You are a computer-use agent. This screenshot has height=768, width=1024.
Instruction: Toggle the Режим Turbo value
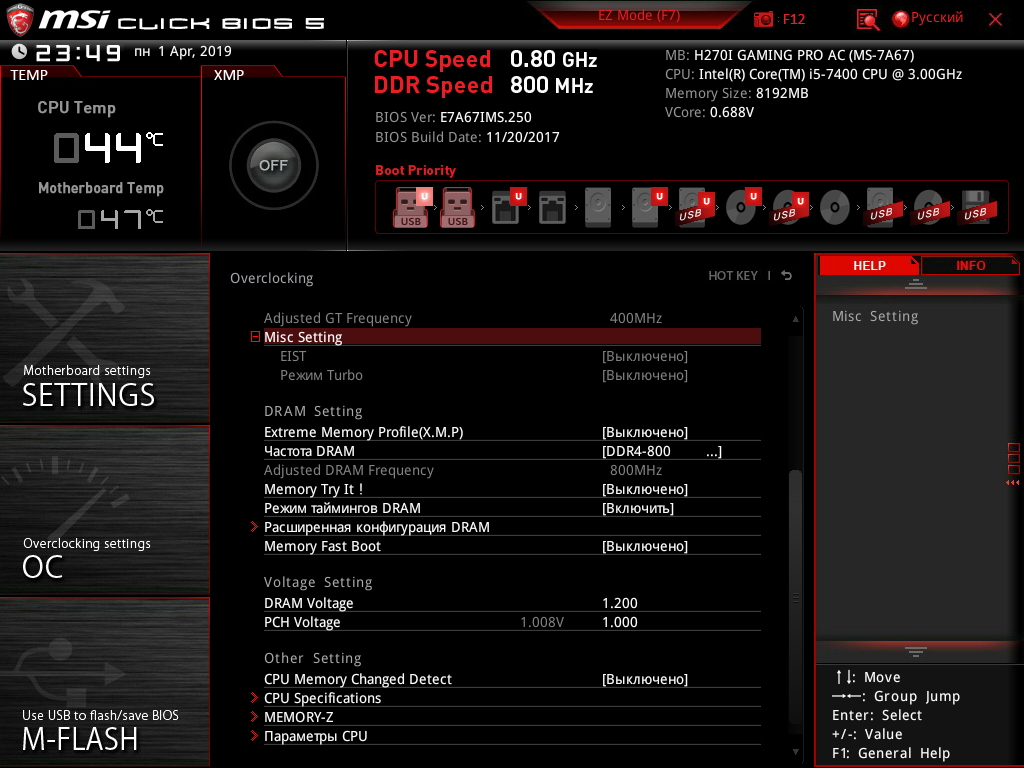point(645,376)
